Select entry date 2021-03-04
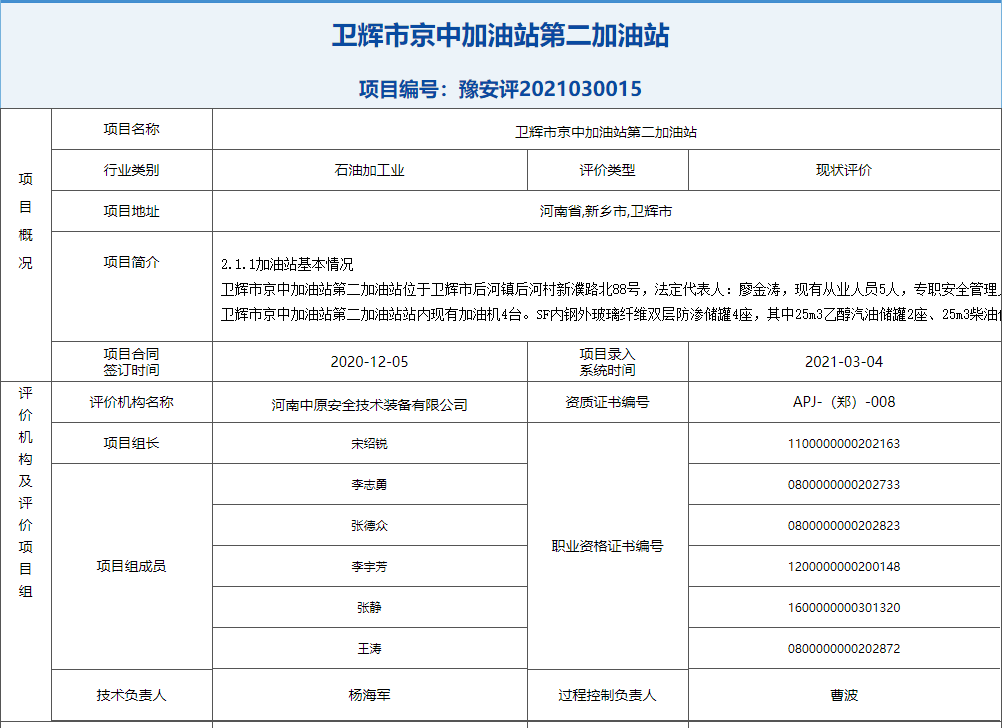Screen dimensions: 1002x728 coord(844,362)
